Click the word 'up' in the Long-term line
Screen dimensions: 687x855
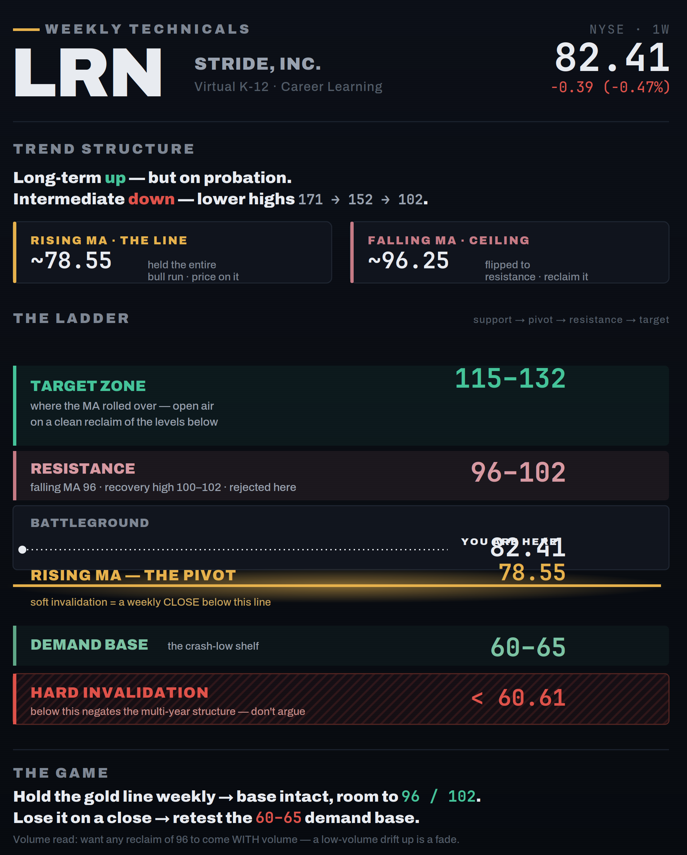point(115,178)
